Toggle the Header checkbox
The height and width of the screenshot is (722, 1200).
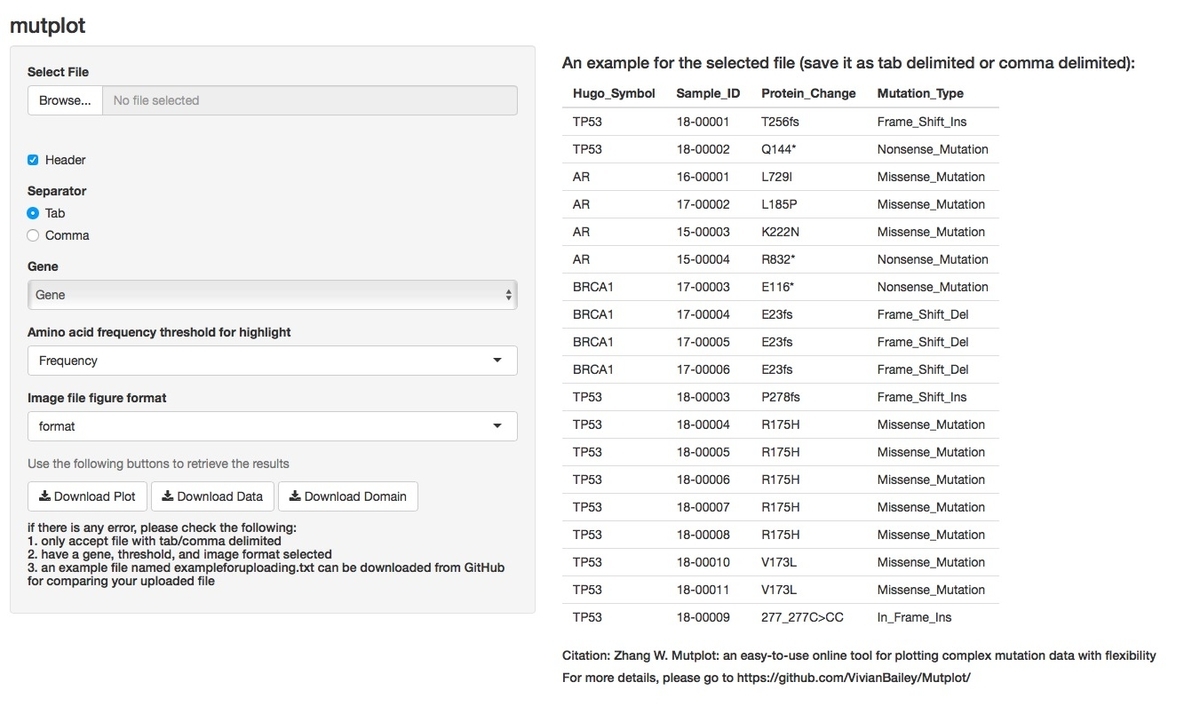33,160
